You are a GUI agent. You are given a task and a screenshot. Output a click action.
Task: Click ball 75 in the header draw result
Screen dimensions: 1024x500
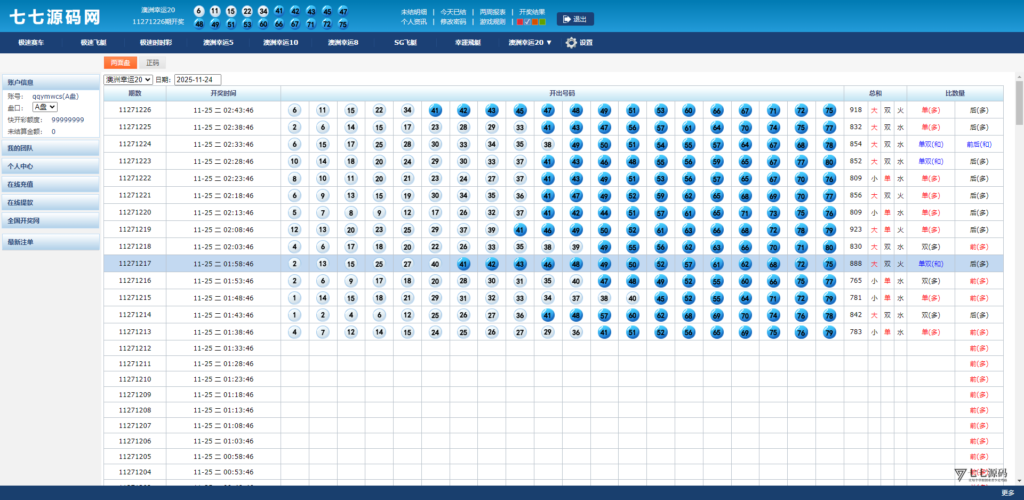click(343, 24)
